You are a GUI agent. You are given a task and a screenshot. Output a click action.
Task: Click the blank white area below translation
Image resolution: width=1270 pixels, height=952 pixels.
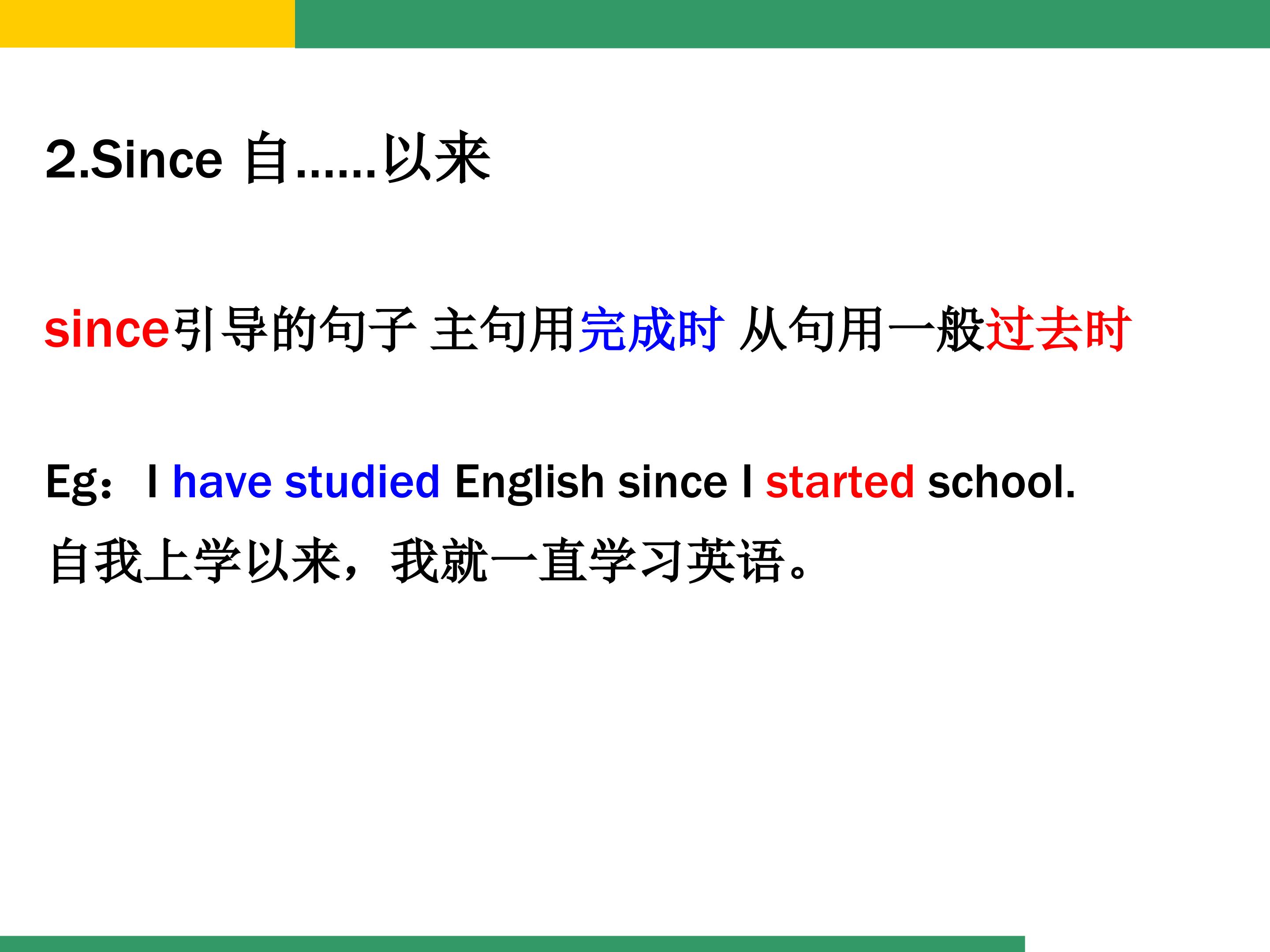pos(631,746)
